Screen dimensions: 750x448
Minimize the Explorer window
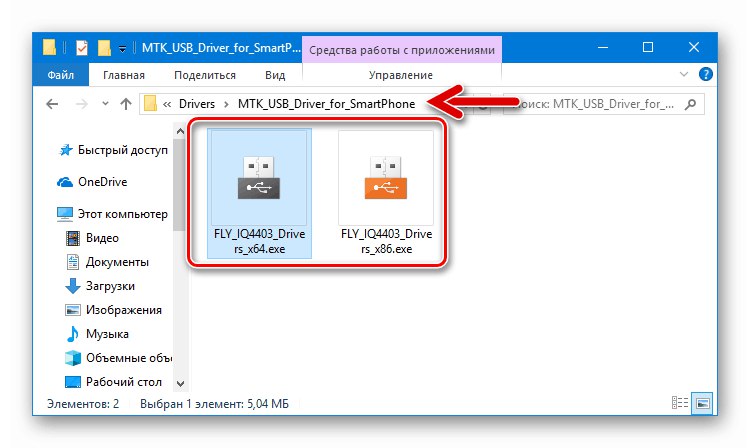pyautogui.click(x=603, y=47)
